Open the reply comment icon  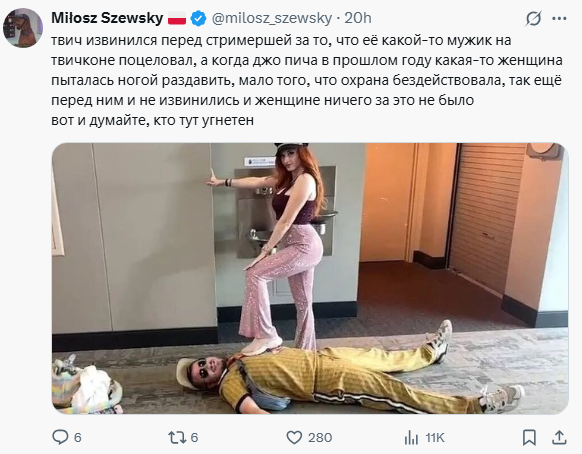pos(60,437)
